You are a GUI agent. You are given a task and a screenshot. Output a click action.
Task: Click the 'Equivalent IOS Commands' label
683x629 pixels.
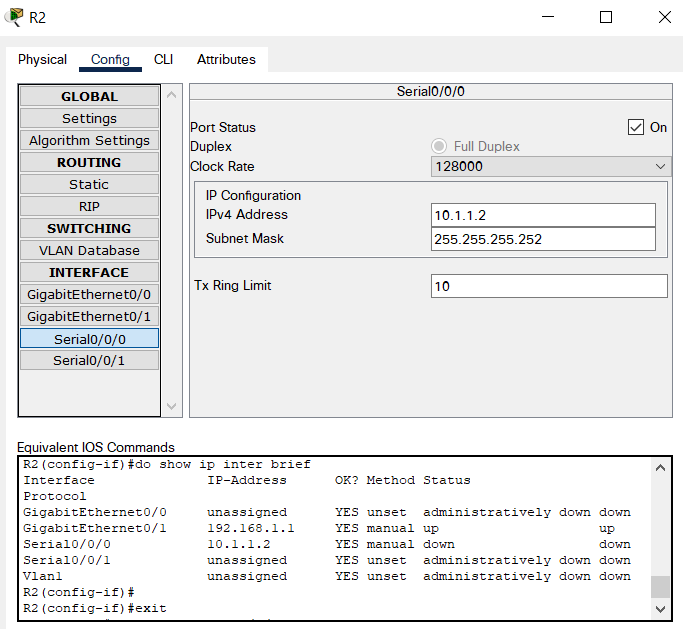point(96,447)
